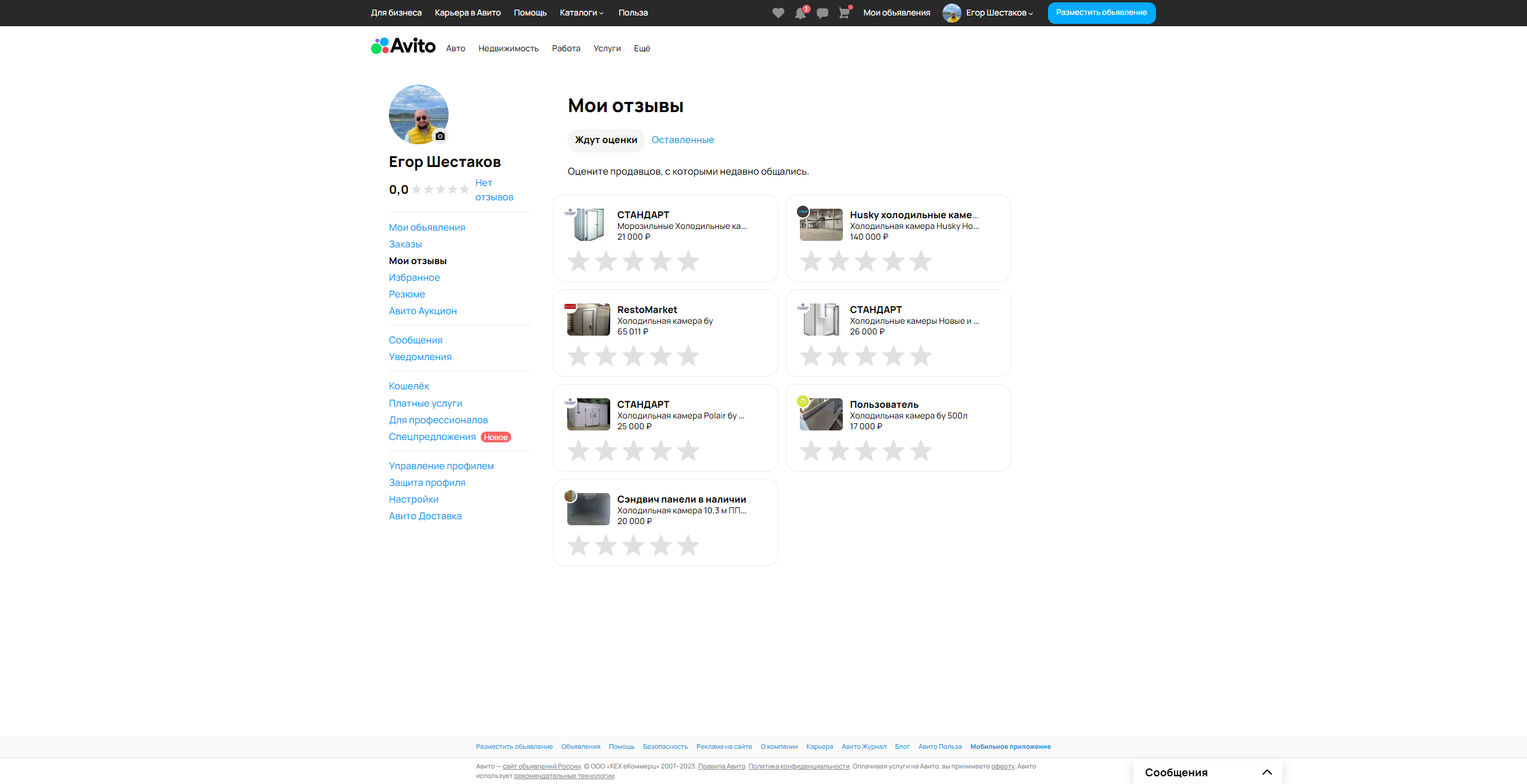Open Настройки in sidebar
Viewport: 1527px width, 784px height.
click(414, 500)
